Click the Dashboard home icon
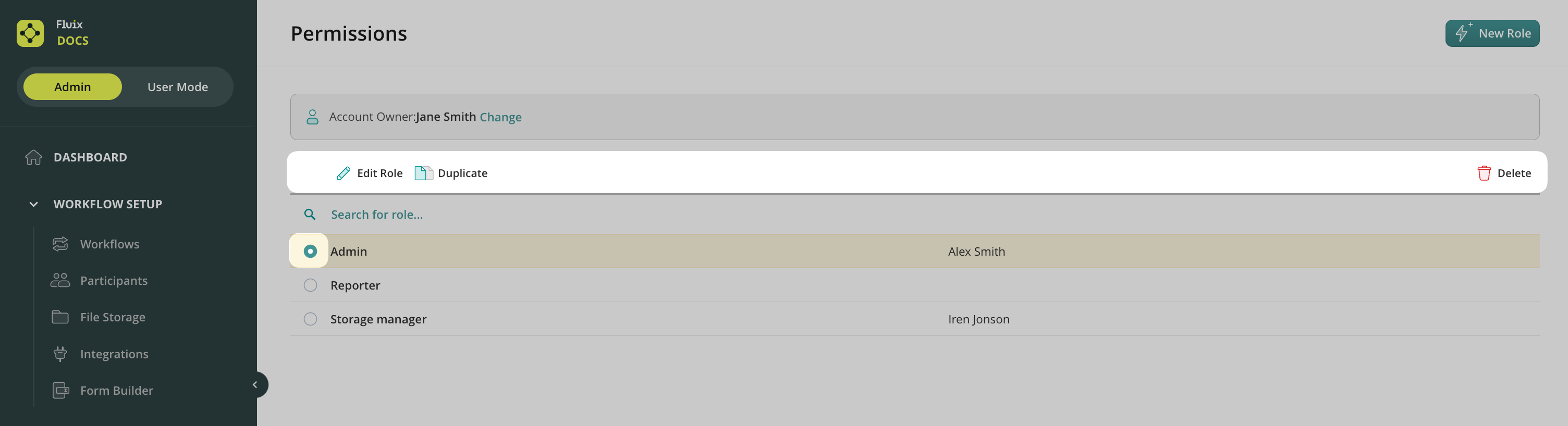The width and height of the screenshot is (1568, 426). [33, 157]
